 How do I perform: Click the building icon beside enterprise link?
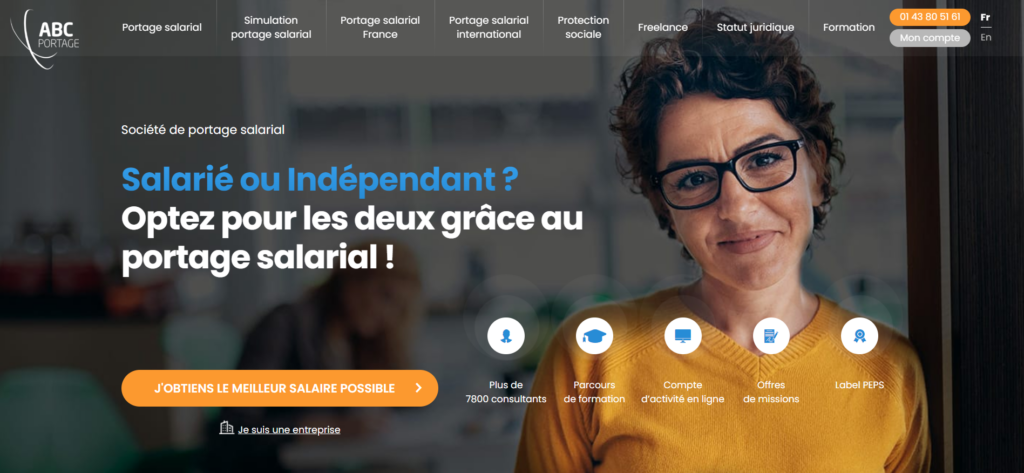(227, 428)
